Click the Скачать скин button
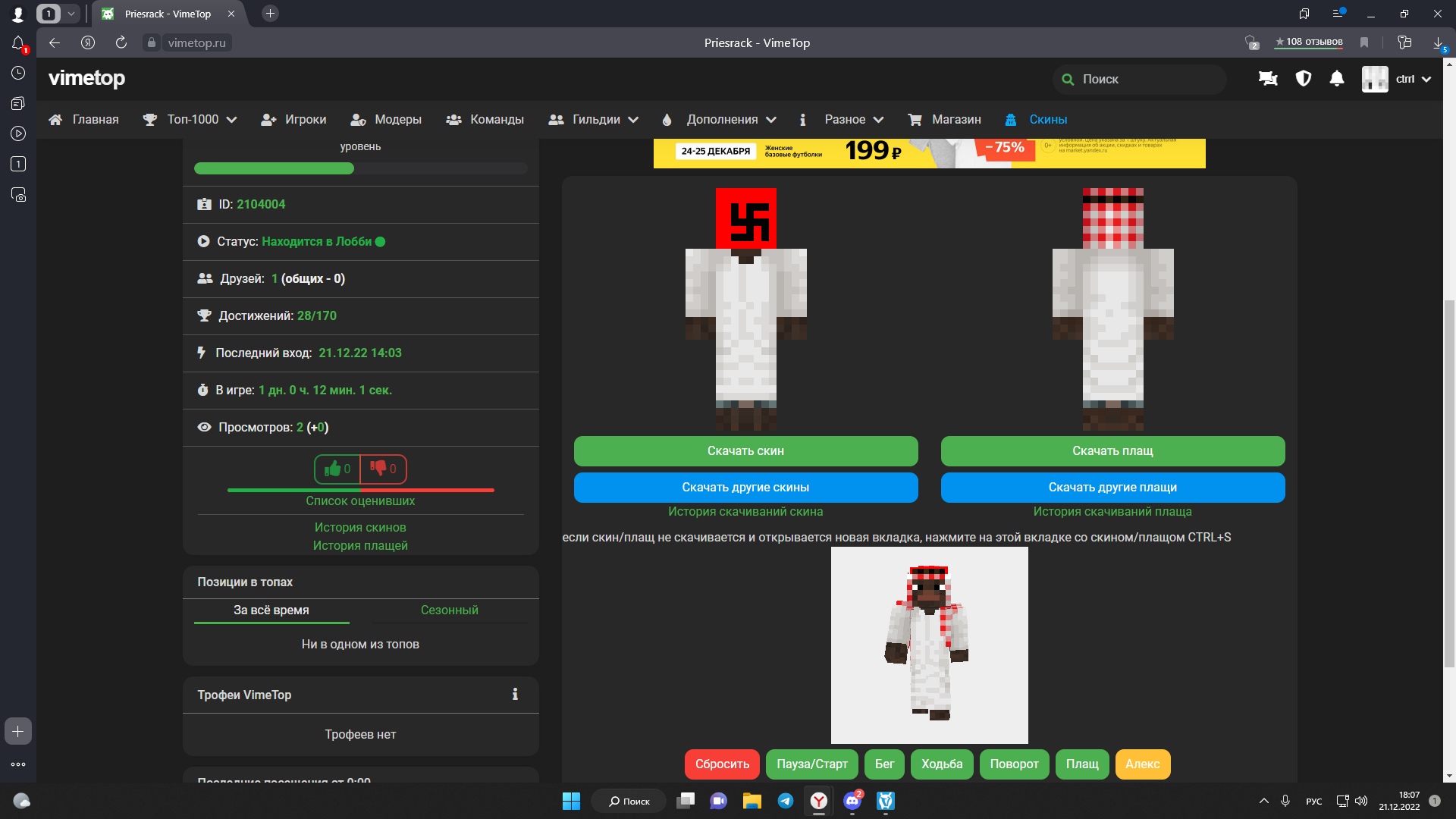Image resolution: width=1456 pixels, height=819 pixels. coord(745,451)
